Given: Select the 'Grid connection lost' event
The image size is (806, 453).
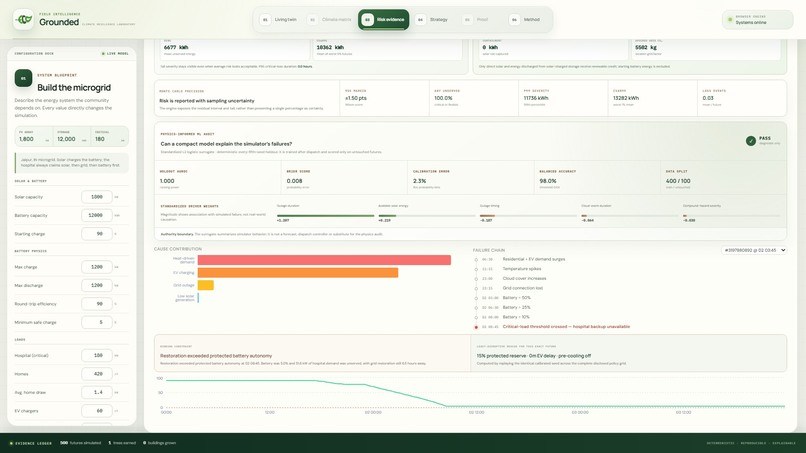Looking at the screenshot, I should point(523,288).
